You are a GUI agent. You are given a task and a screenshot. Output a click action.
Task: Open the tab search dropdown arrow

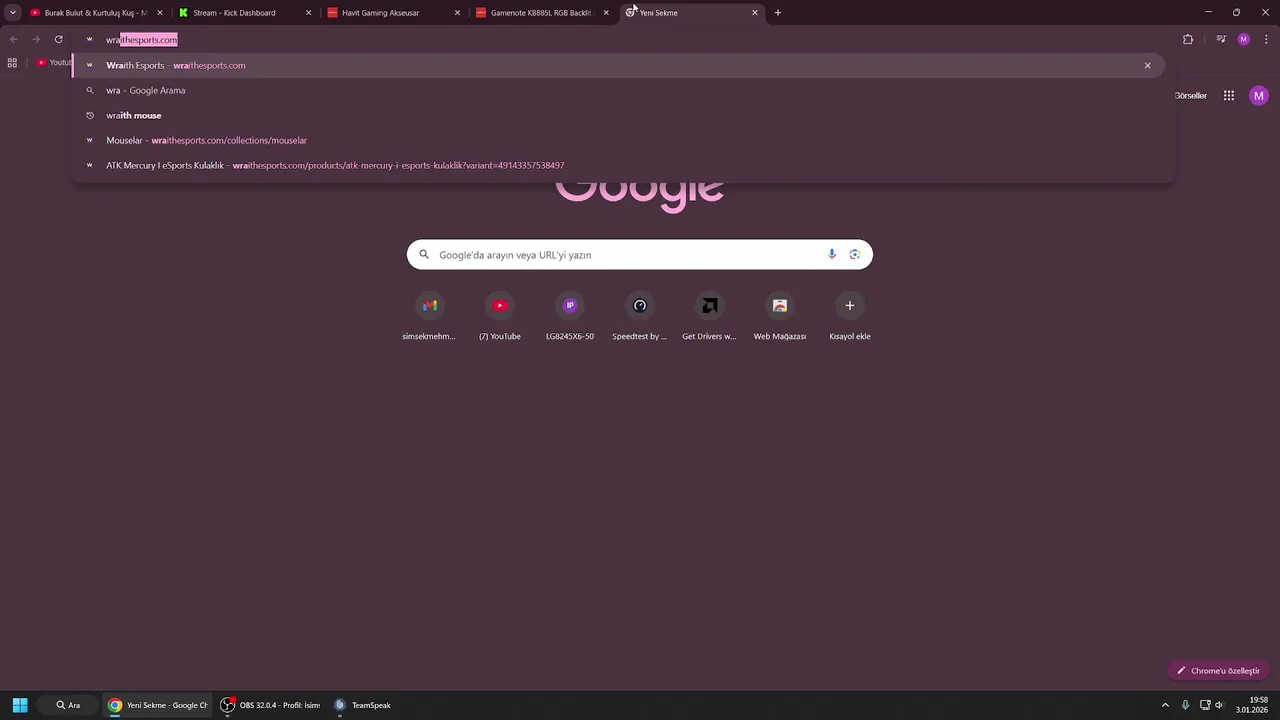[13, 13]
